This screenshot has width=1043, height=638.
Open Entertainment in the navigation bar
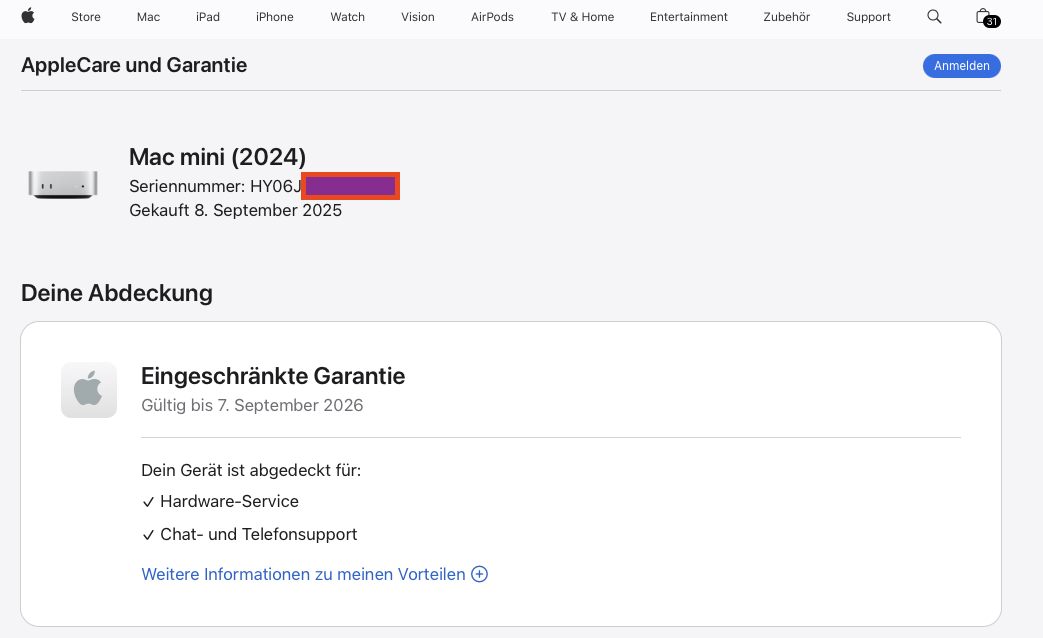point(688,17)
